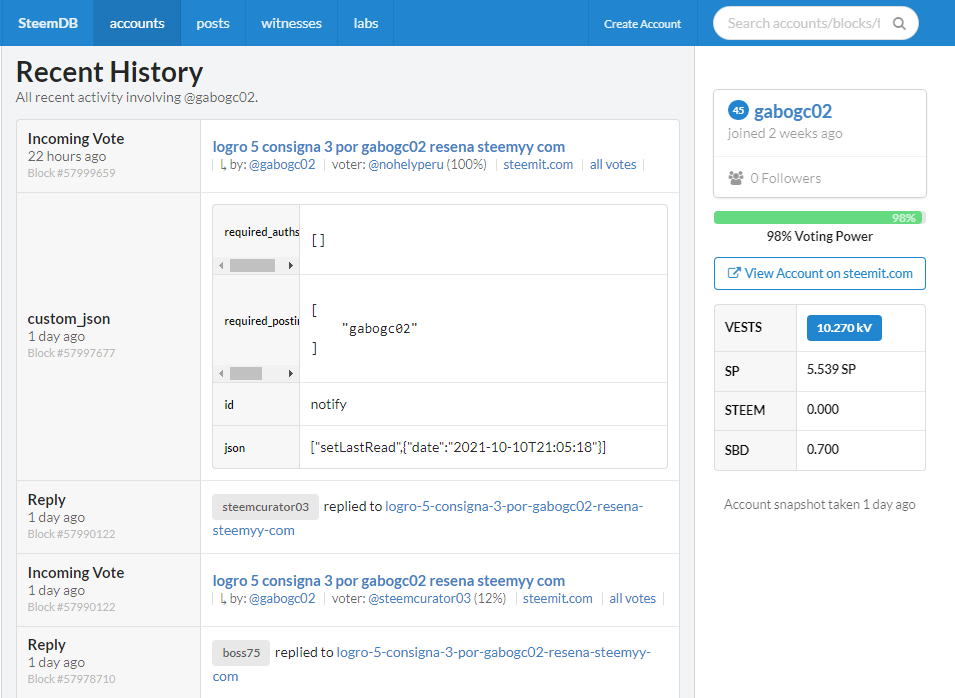Click all votes link in steemcurator03 vote row
Viewport: 955px width, 698px height.
(x=632, y=599)
